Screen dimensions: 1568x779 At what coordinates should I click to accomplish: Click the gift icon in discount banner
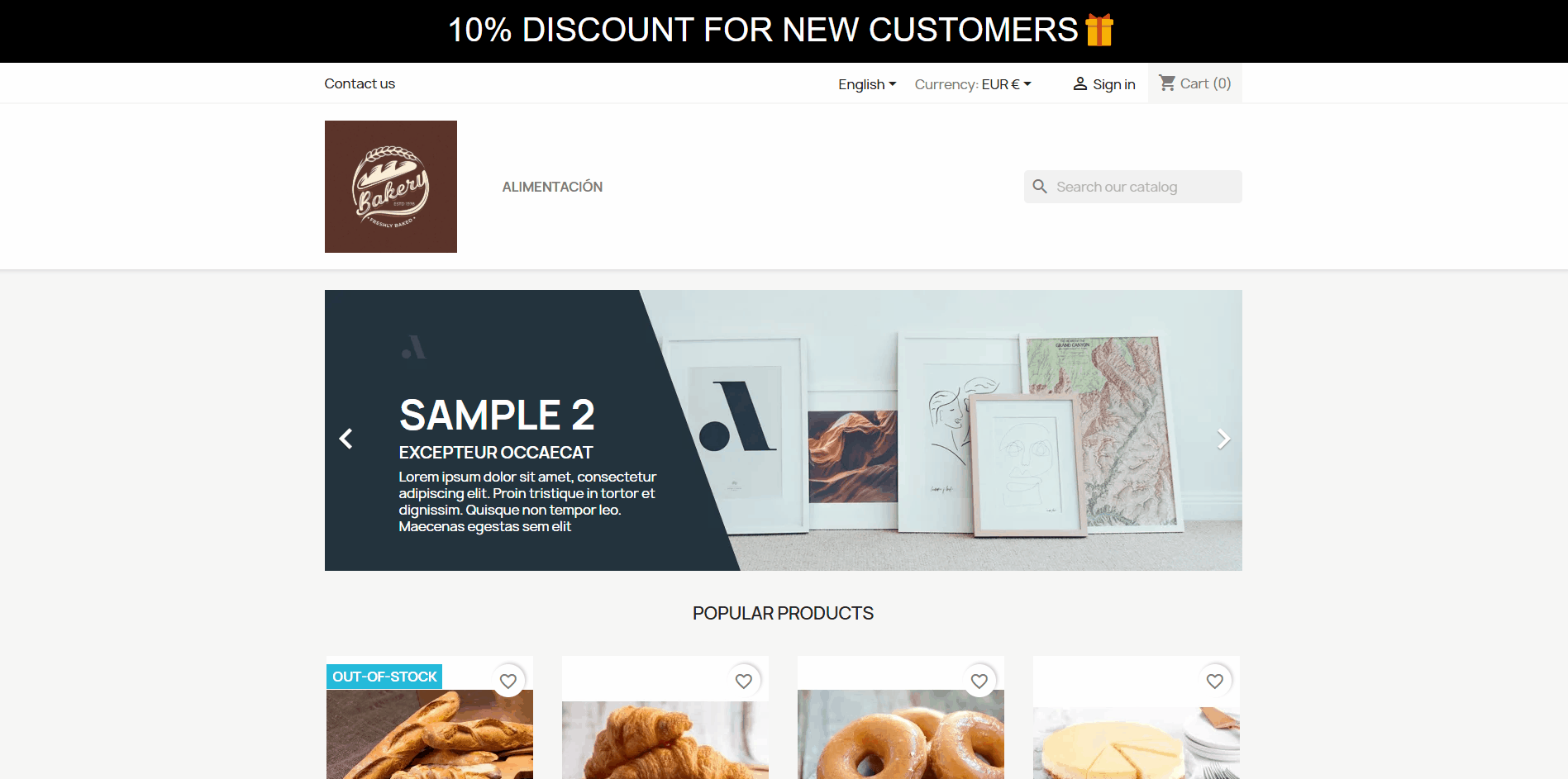pyautogui.click(x=1099, y=30)
